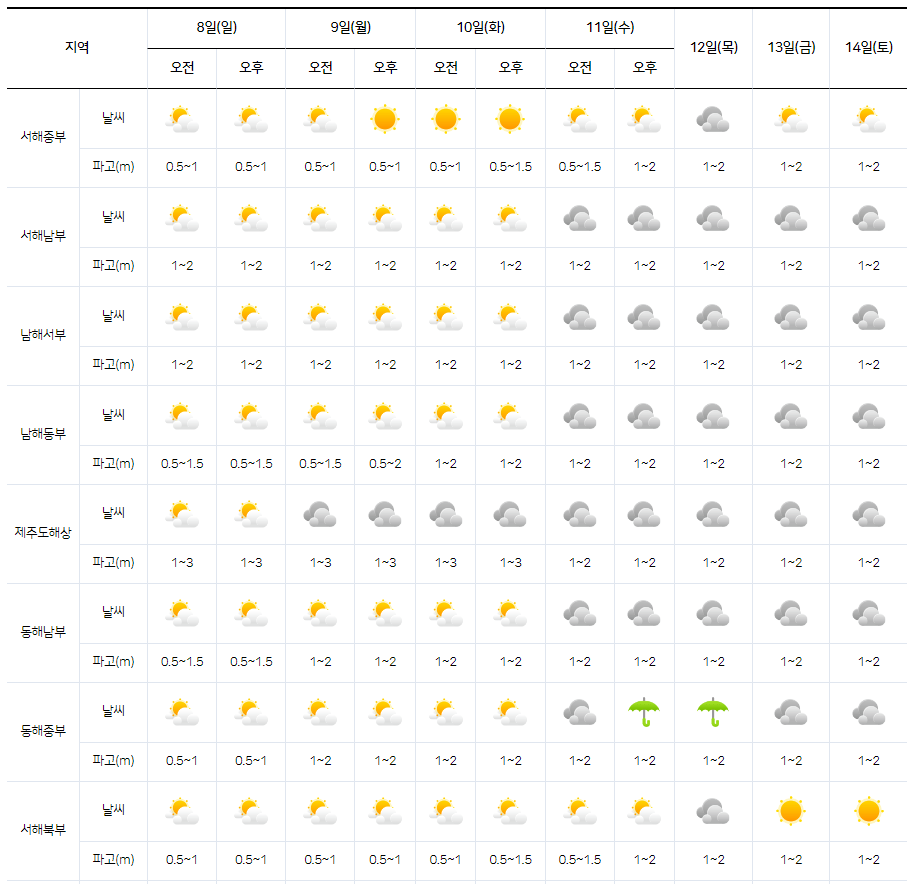Image resolution: width=914 pixels, height=884 pixels.
Task: Click 제주도해상 partly cloudy icon for 8일 오전
Action: tap(182, 515)
